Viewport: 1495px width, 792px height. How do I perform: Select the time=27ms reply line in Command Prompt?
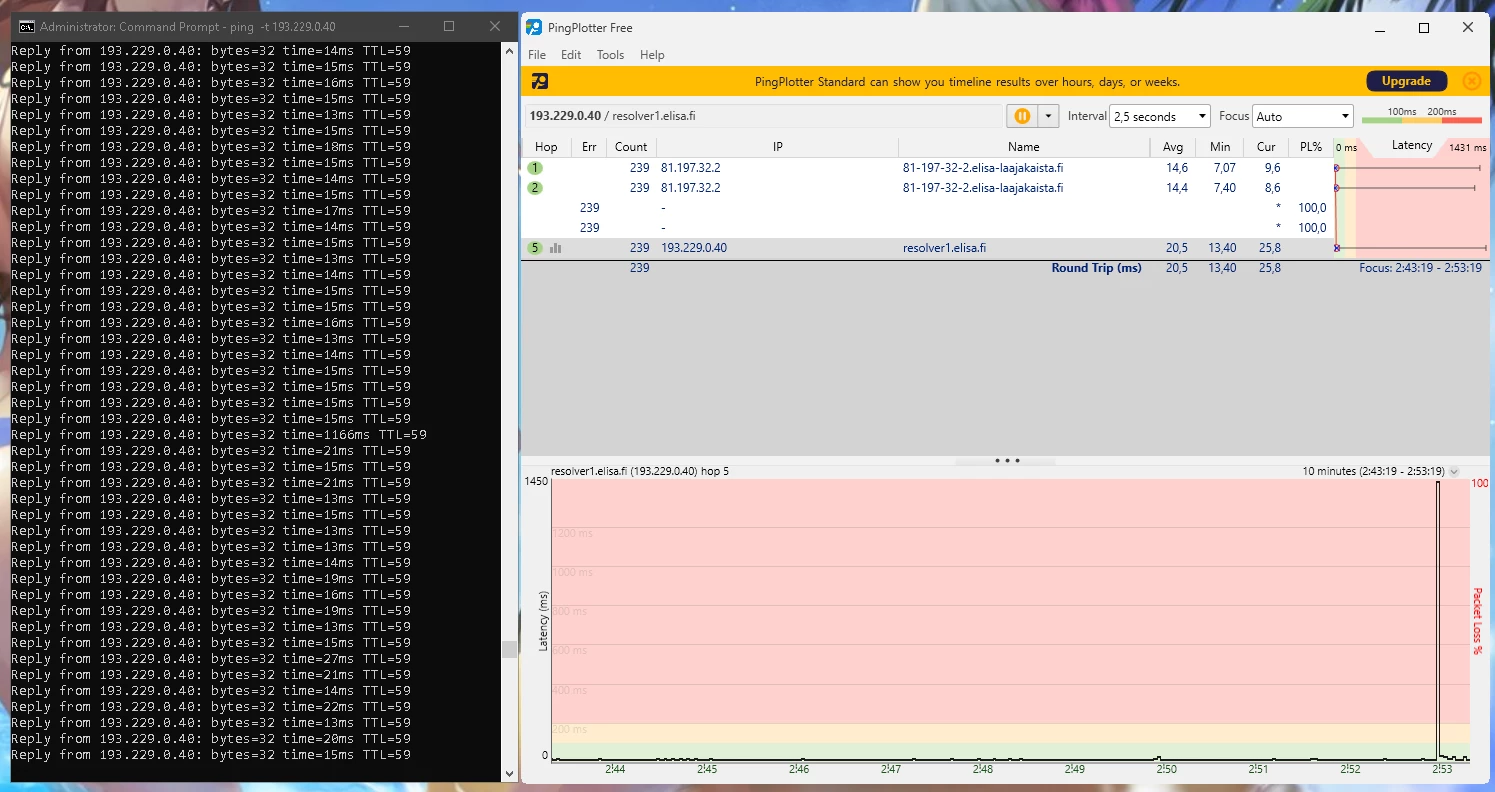click(x=211, y=659)
